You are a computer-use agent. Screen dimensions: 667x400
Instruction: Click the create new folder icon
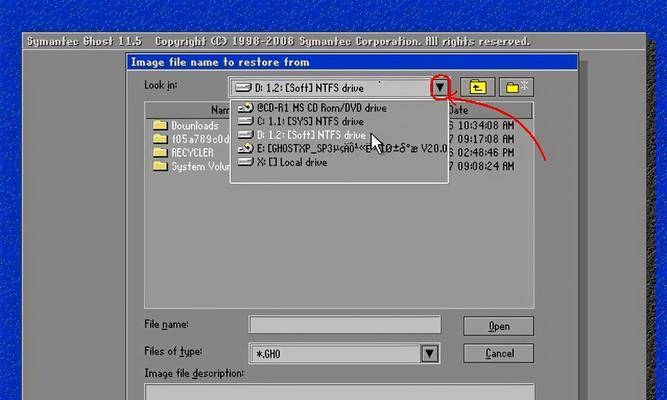[x=516, y=87]
